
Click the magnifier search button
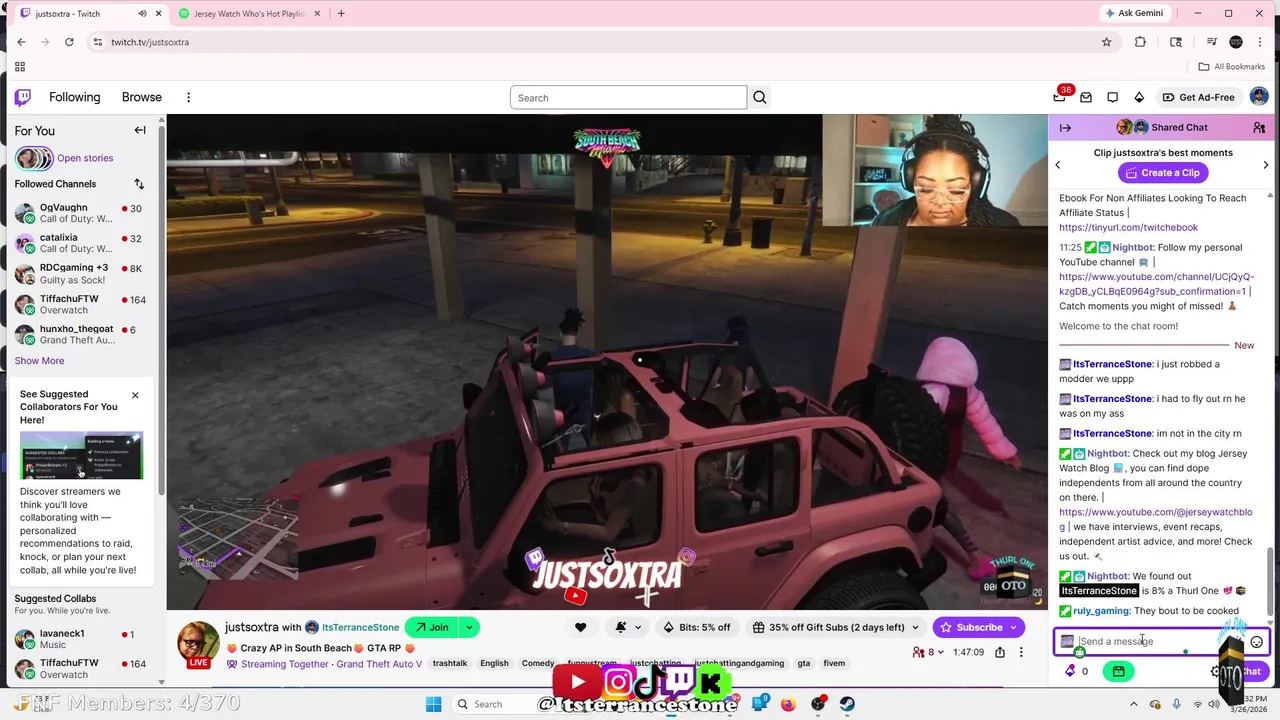pos(760,97)
